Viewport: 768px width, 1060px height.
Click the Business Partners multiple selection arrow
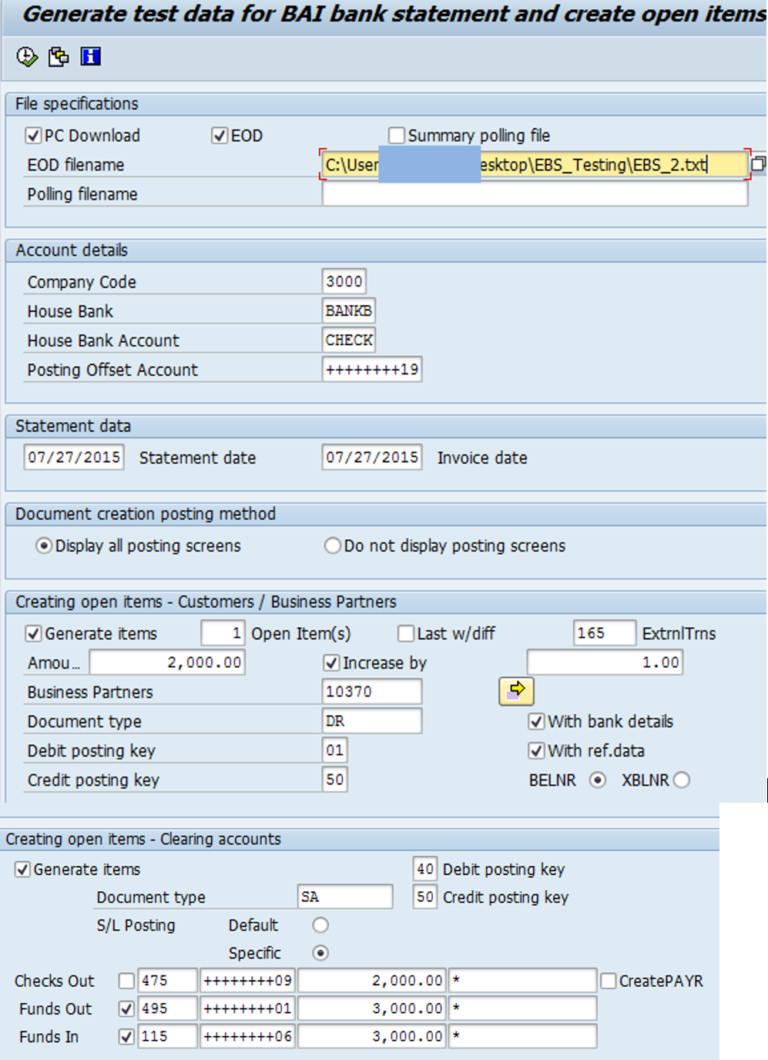(x=515, y=691)
